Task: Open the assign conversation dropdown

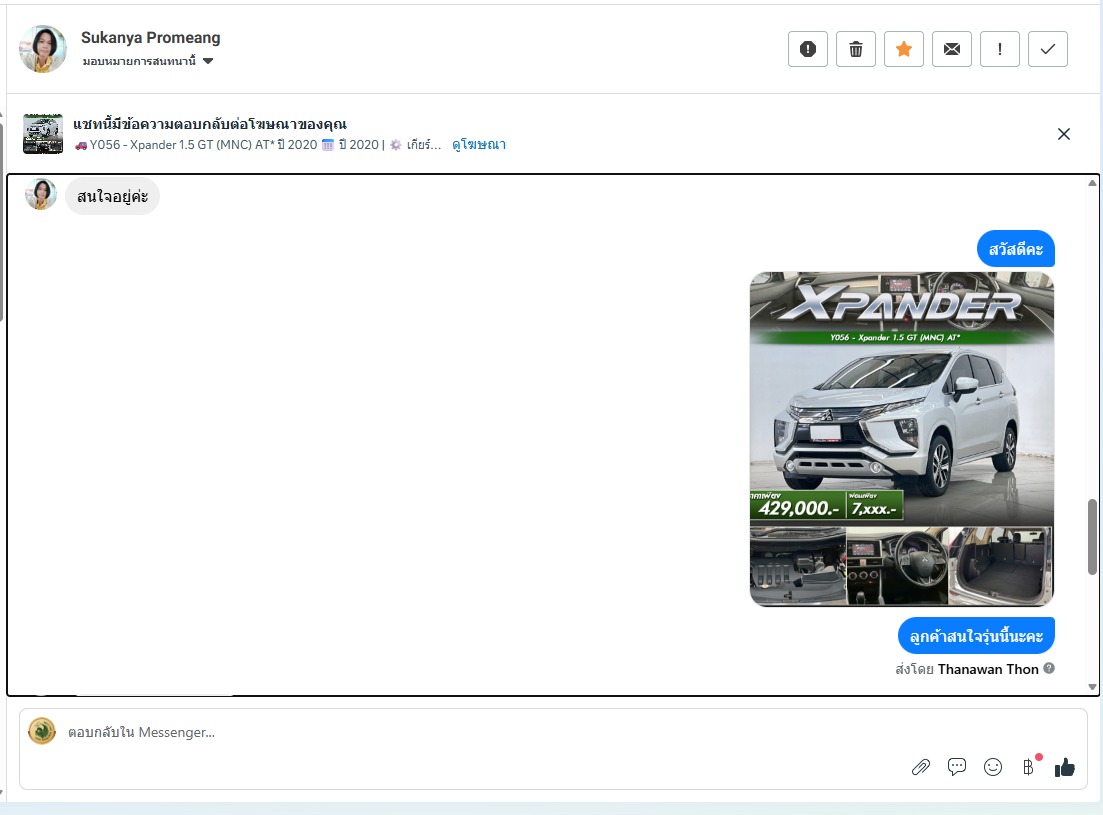Action: 148,61
